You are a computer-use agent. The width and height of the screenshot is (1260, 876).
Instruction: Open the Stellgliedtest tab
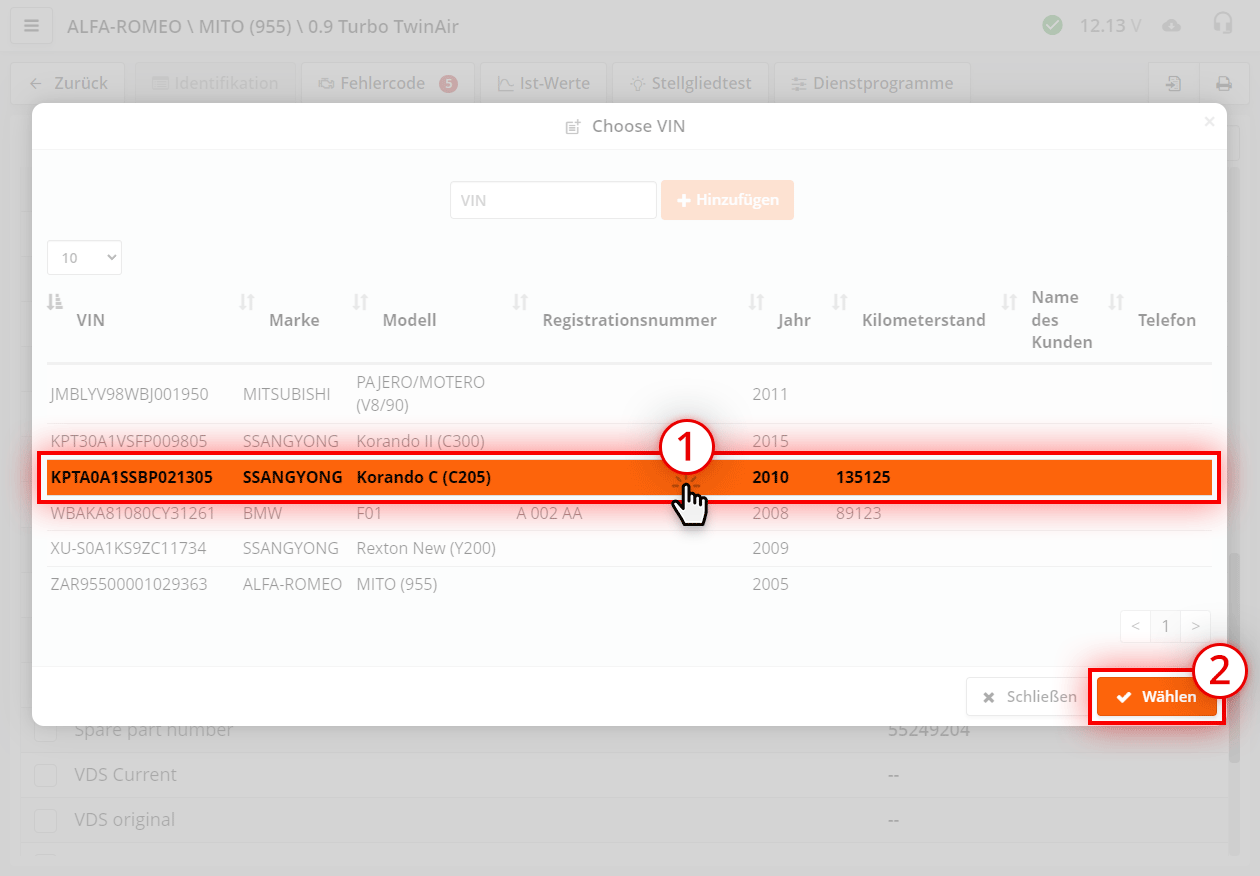pyautogui.click(x=689, y=84)
